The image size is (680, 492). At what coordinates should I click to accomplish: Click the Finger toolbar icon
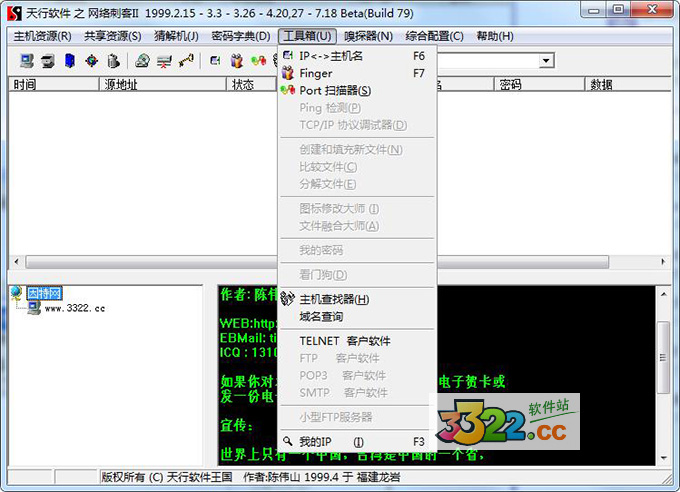click(236, 61)
